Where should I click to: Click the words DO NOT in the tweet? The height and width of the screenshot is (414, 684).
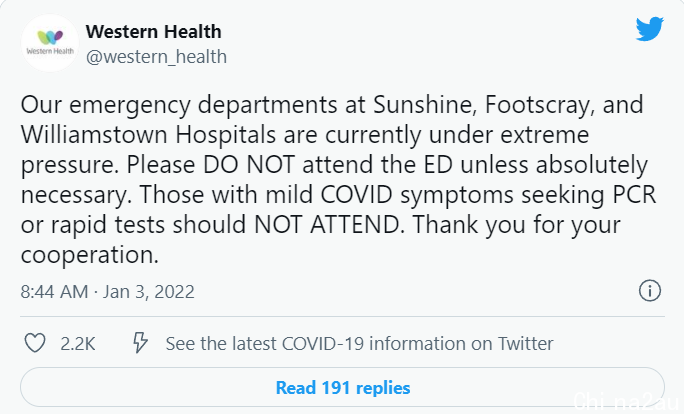coord(249,164)
